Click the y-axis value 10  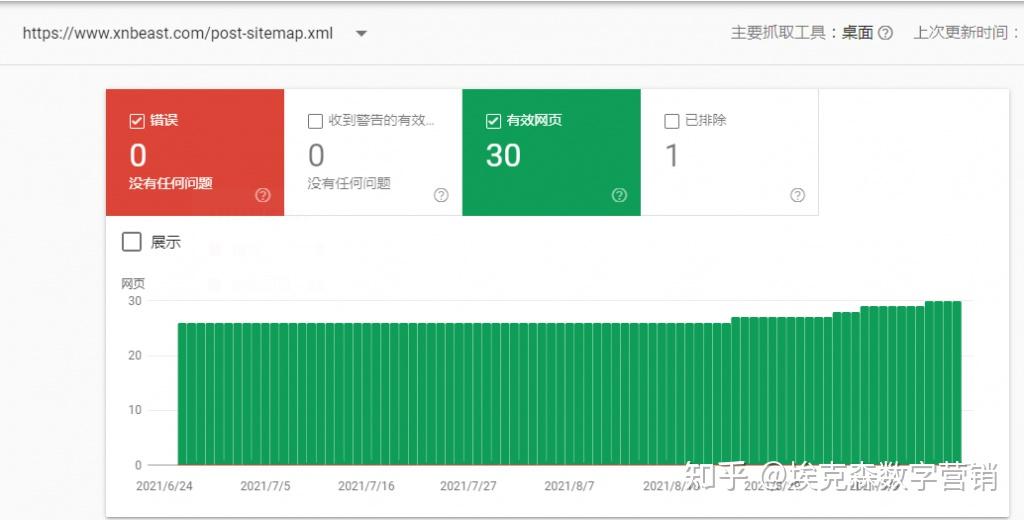click(x=135, y=410)
